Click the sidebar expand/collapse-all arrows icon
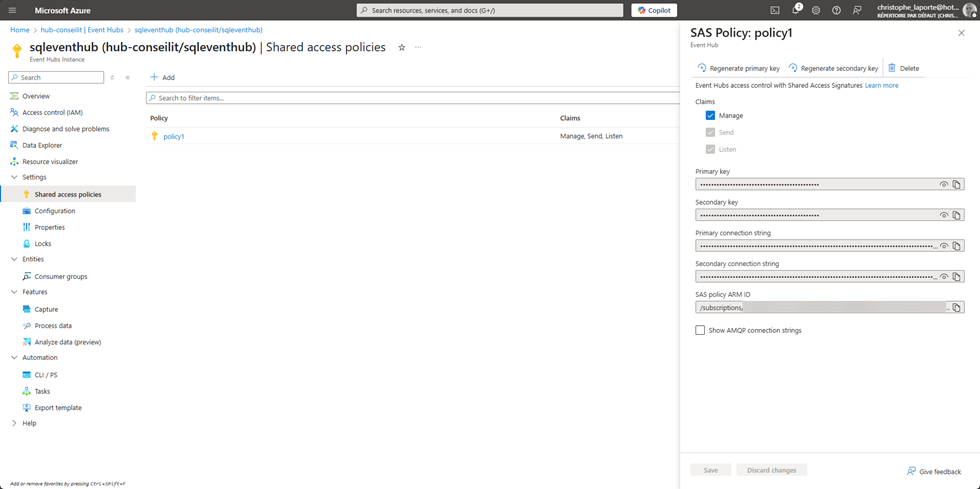980x489 pixels. click(112, 78)
